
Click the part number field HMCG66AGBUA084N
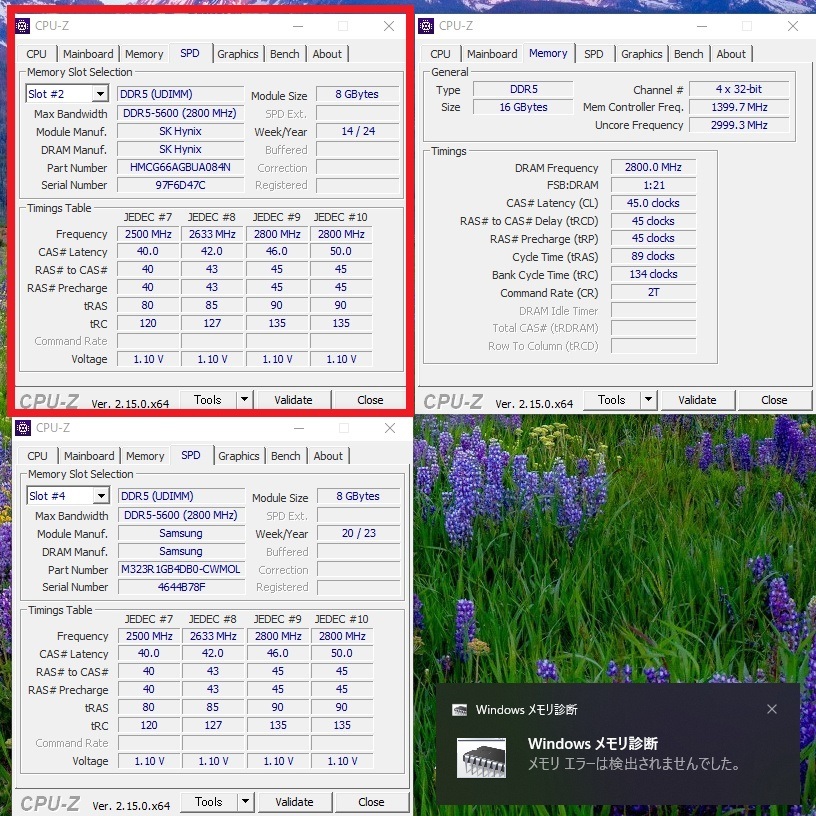click(180, 167)
